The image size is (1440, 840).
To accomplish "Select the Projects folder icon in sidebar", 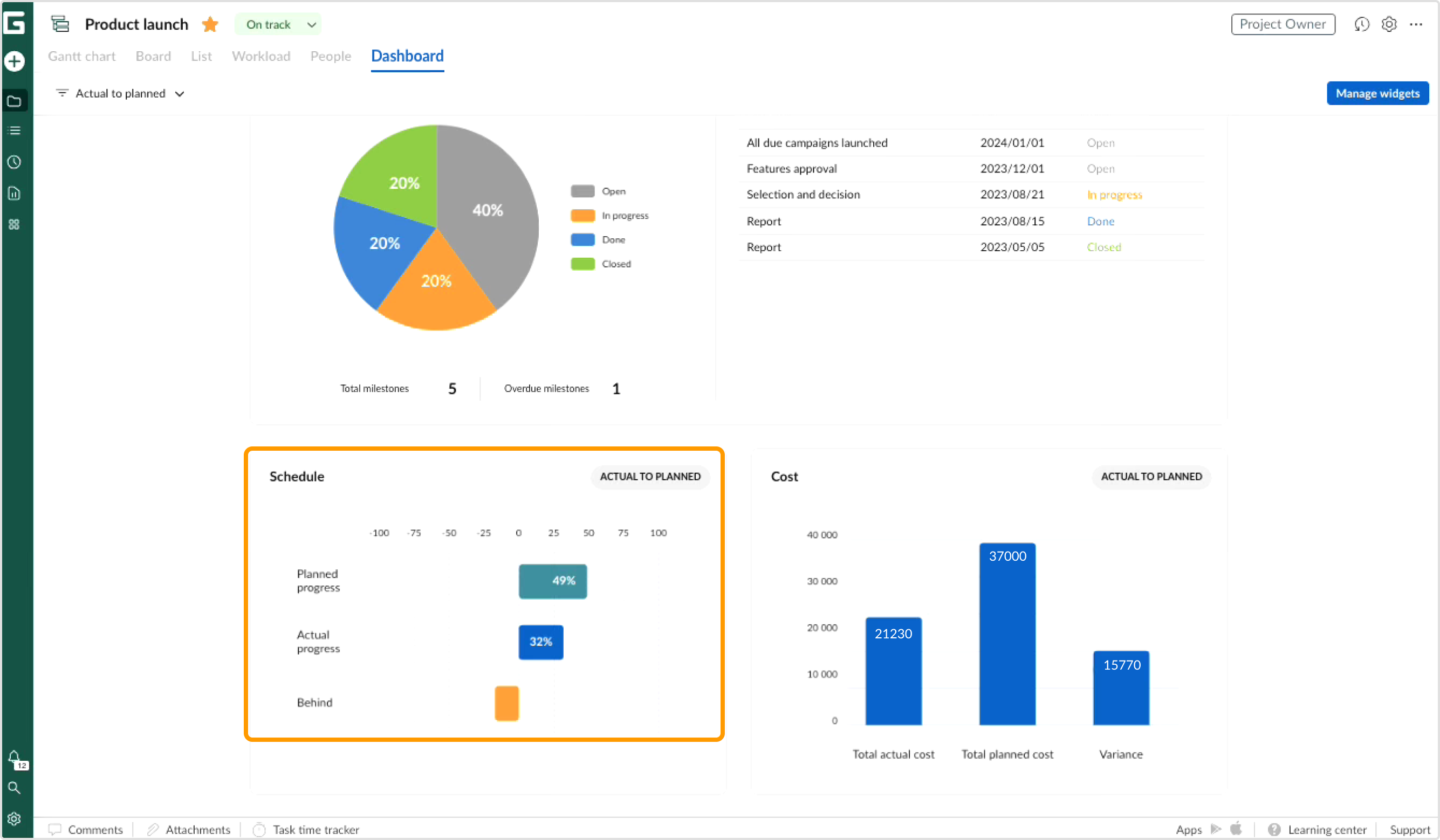I will pos(14,101).
